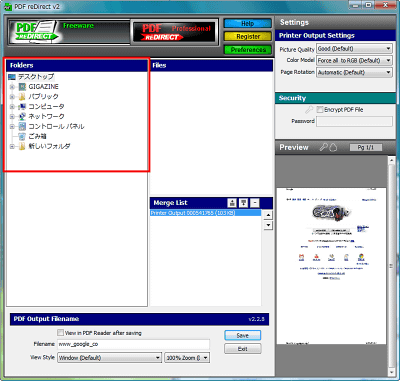400x381 pixels.
Task: Open the Color Model dropdown
Action: (x=354, y=60)
